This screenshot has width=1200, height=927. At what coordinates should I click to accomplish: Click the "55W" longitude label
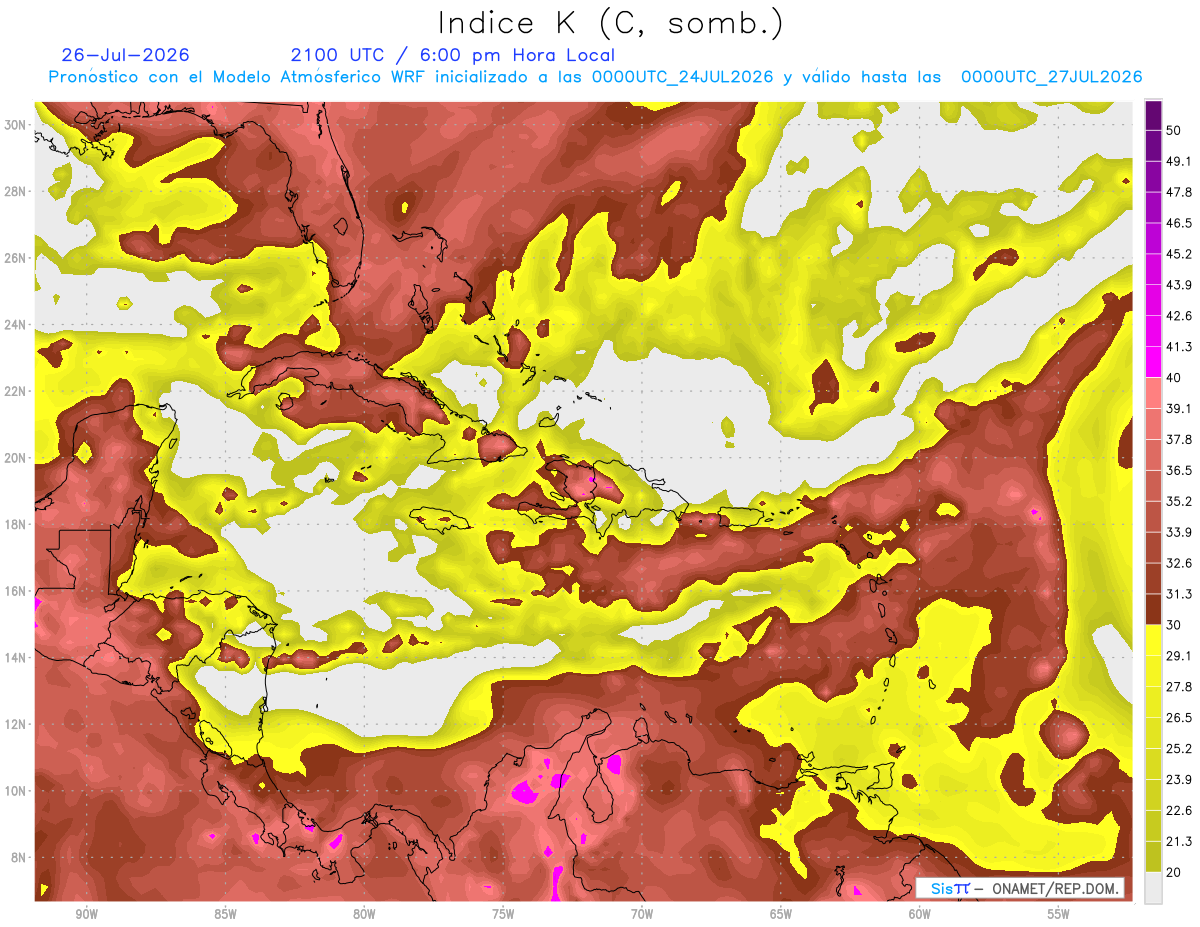coord(1059,915)
